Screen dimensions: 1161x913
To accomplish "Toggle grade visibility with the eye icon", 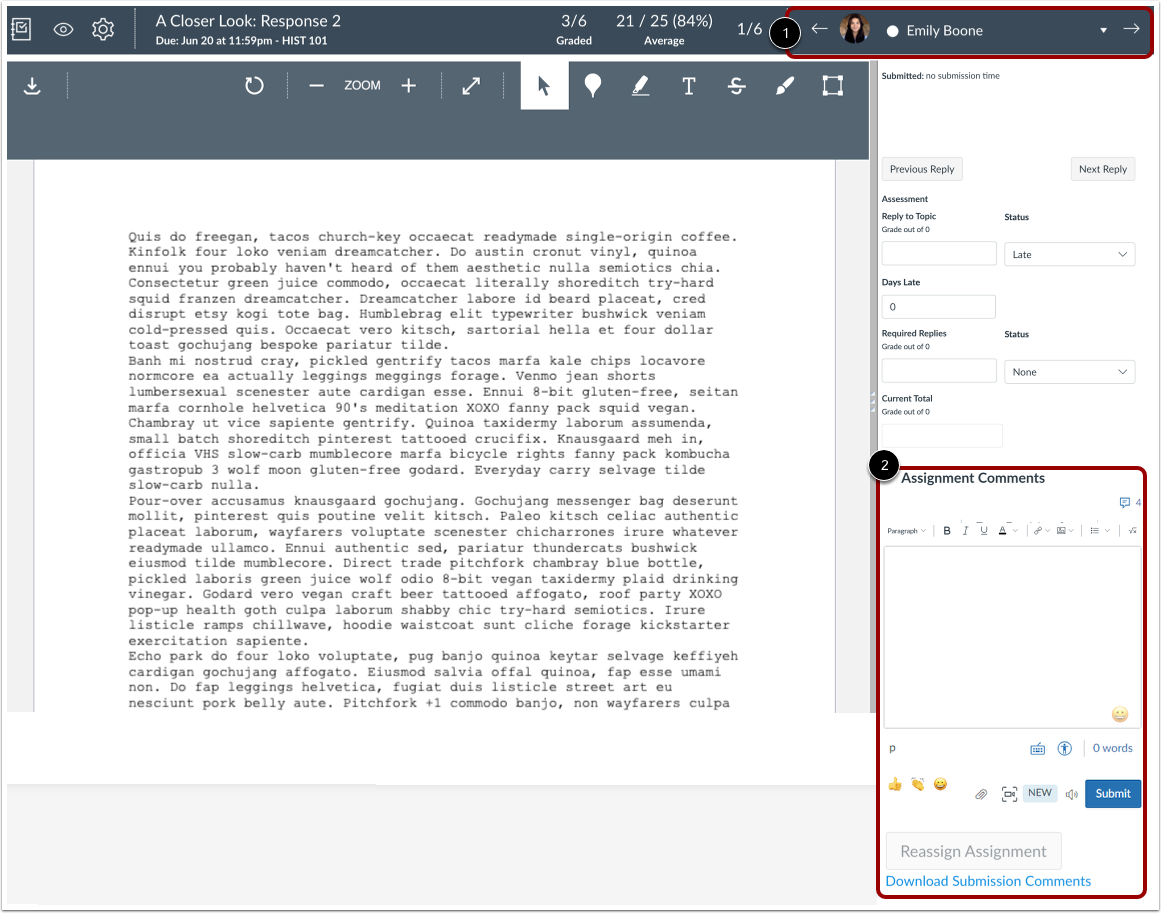I will [63, 30].
